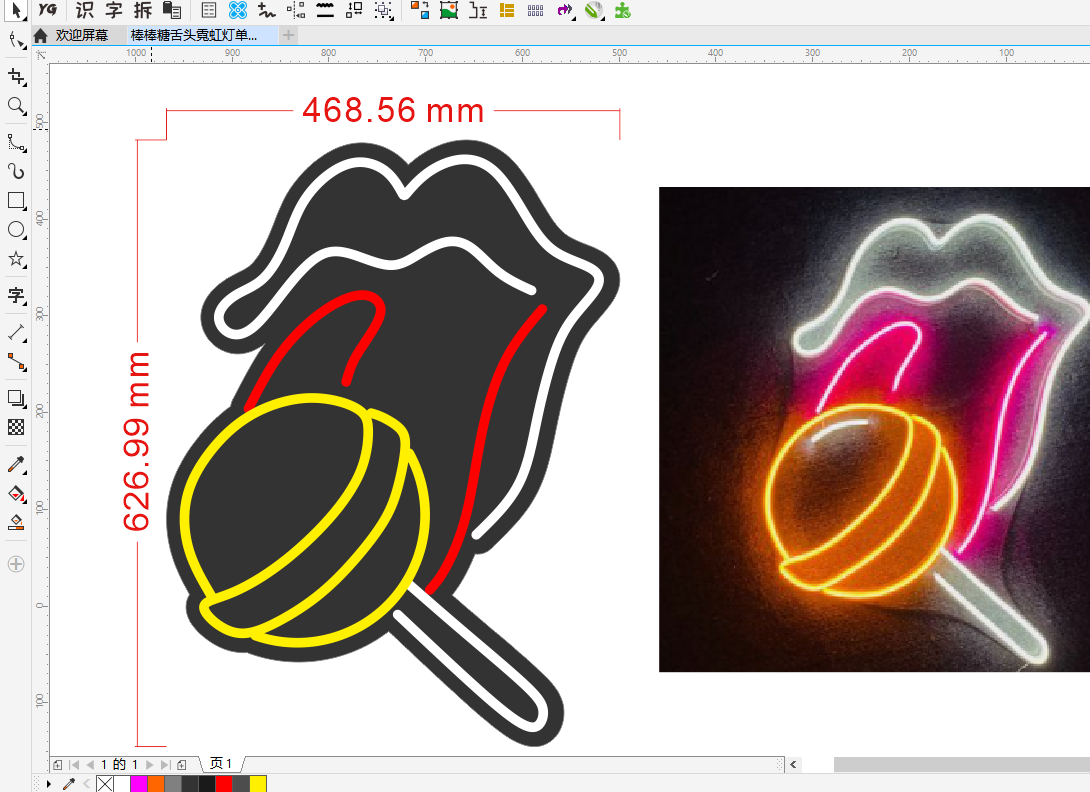1090x792 pixels.
Task: Pick the orange color swatch
Action: pos(156,784)
